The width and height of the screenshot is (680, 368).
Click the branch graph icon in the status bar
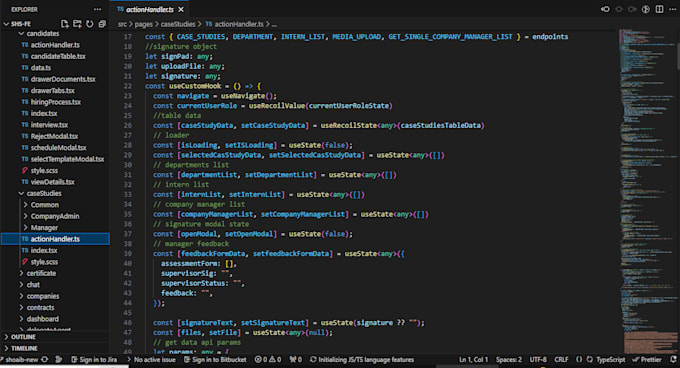(x=59, y=359)
